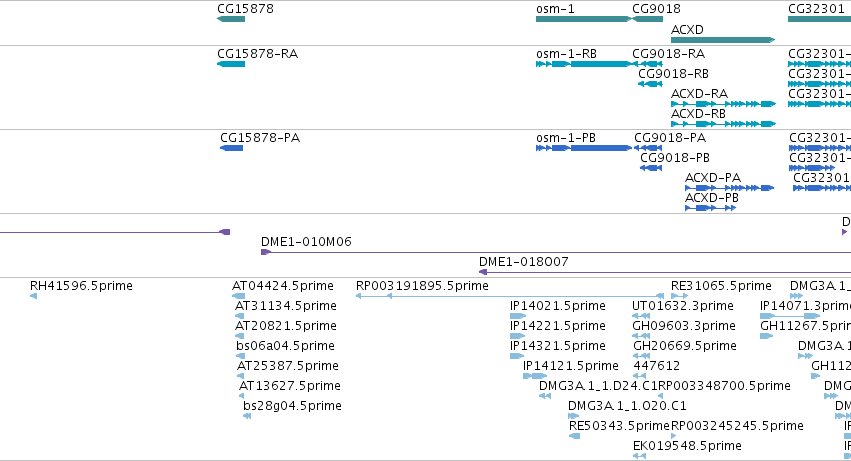The height and width of the screenshot is (461, 851).
Task: Select the ACXD-PB protein glyph
Action: 710,208
